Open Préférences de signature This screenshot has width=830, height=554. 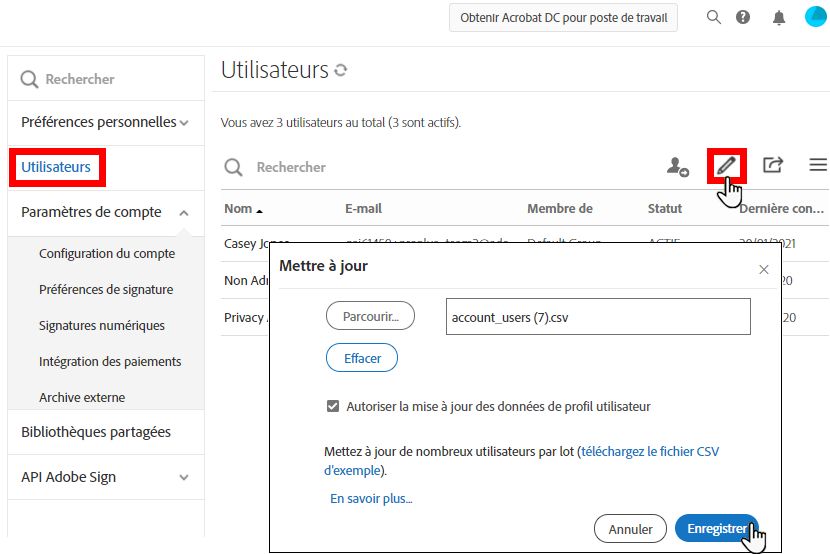click(x=106, y=290)
